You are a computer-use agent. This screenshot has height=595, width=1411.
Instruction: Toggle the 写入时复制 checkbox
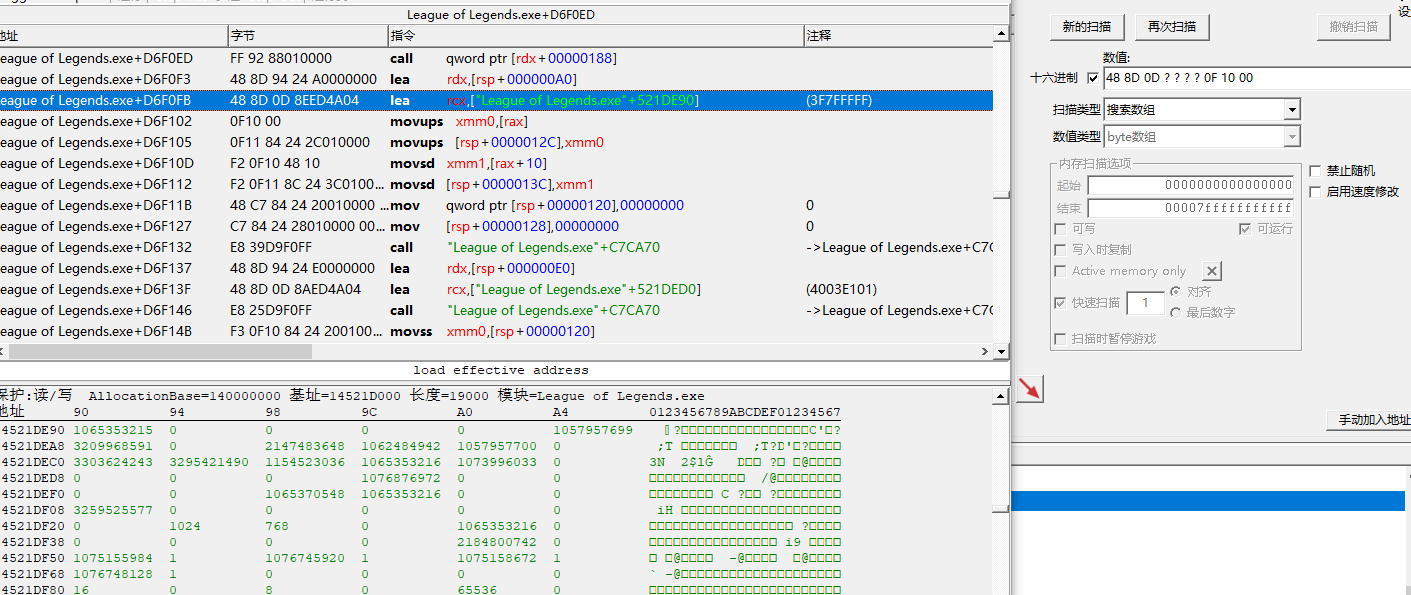click(1061, 250)
